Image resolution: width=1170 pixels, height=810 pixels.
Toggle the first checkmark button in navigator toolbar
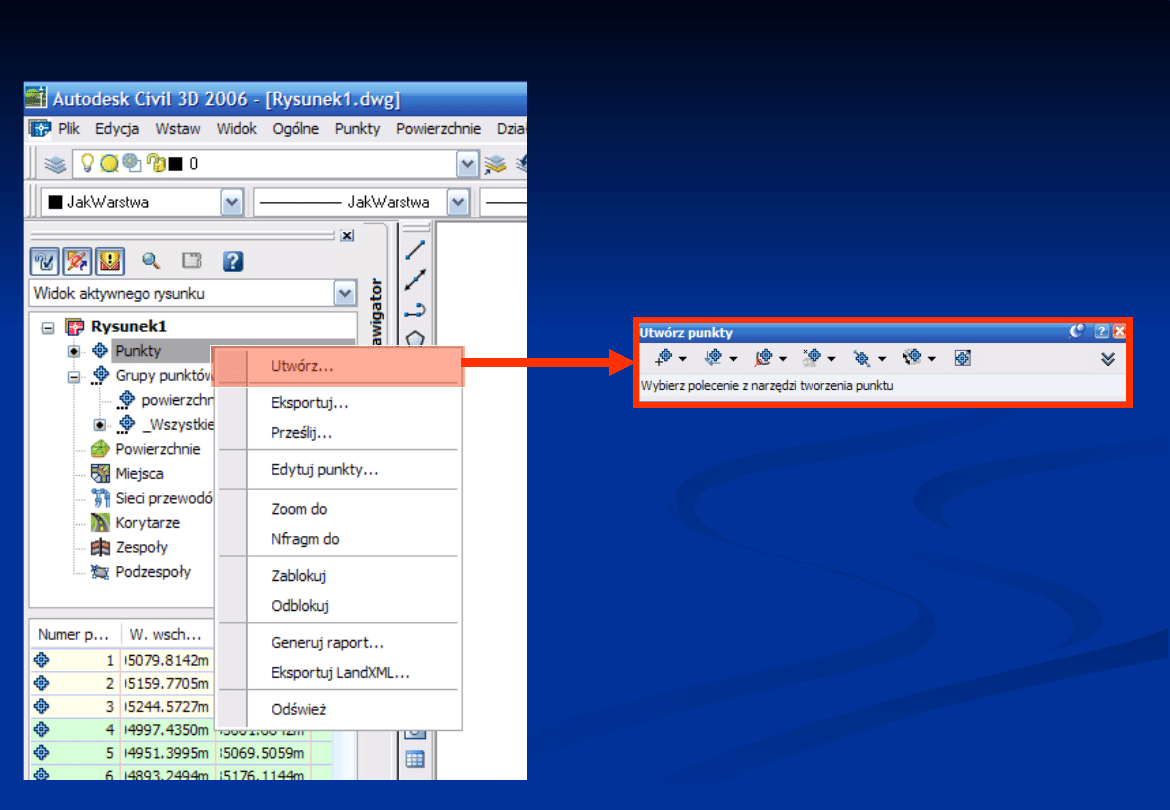pyautogui.click(x=45, y=262)
